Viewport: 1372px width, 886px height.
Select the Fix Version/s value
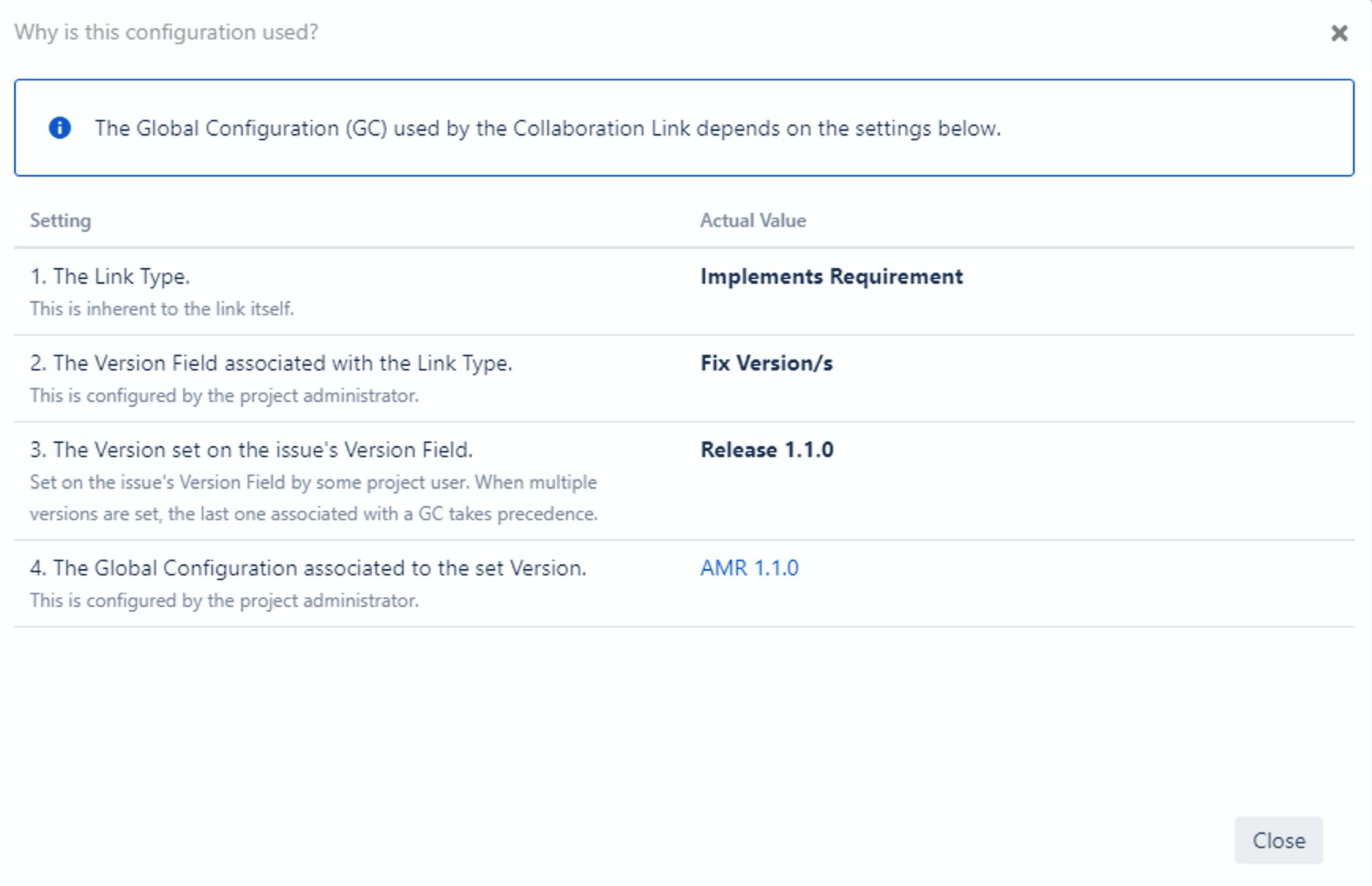click(x=766, y=363)
